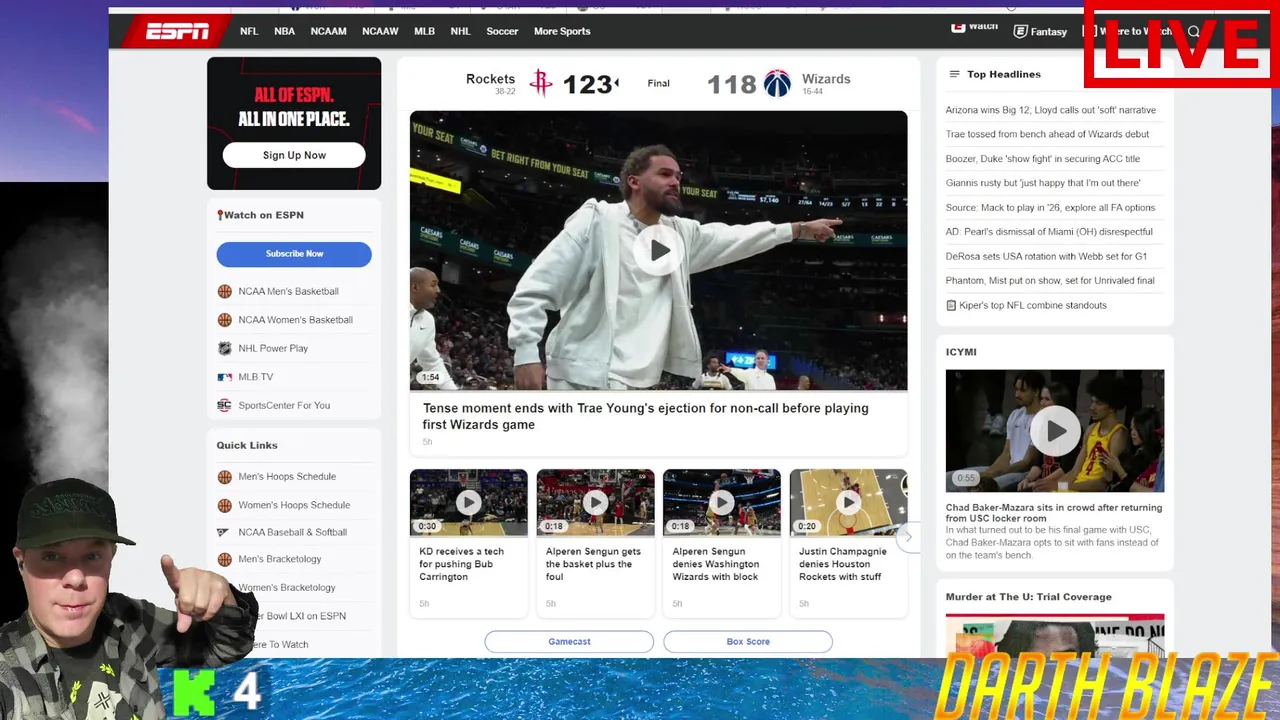Image resolution: width=1280 pixels, height=720 pixels.
Task: Play the KD receives a tech clip
Action: click(468, 502)
